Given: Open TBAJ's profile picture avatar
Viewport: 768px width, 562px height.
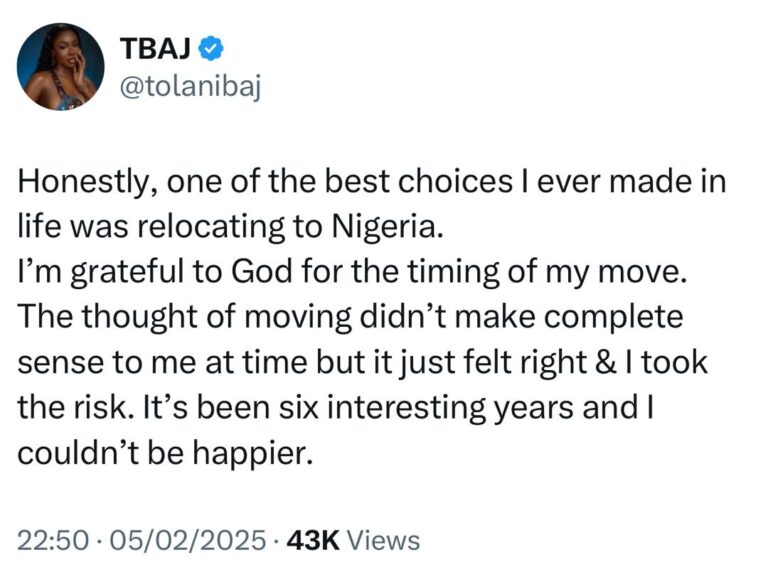Looking at the screenshot, I should 61,67.
